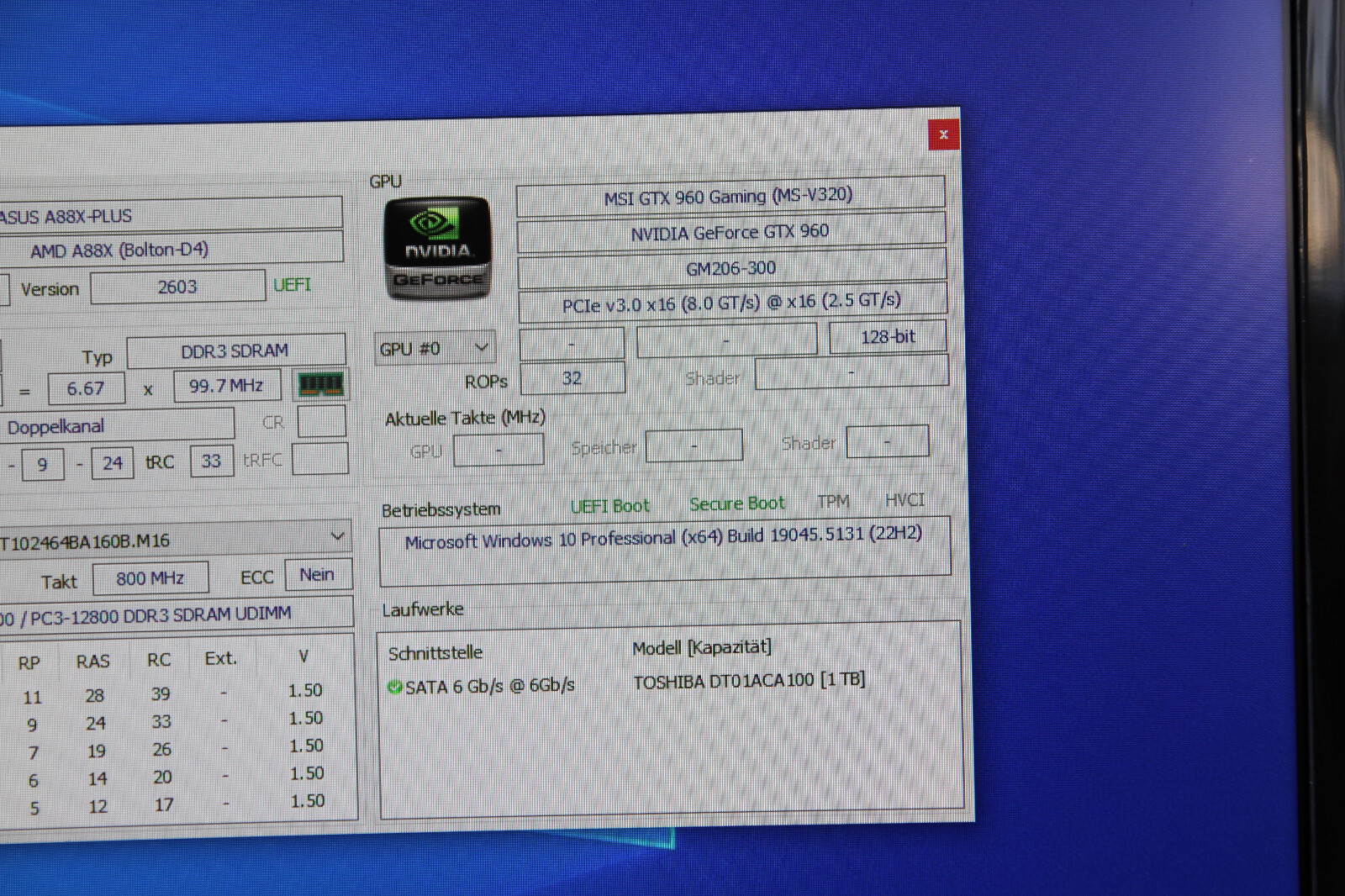The height and width of the screenshot is (896, 1345).
Task: Click the tRC value 33
Action: click(x=212, y=461)
